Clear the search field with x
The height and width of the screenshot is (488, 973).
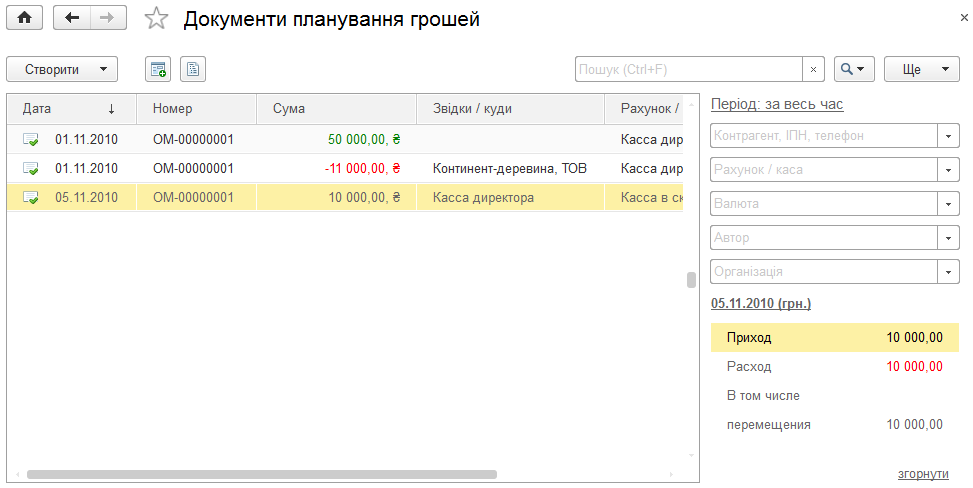pos(814,70)
